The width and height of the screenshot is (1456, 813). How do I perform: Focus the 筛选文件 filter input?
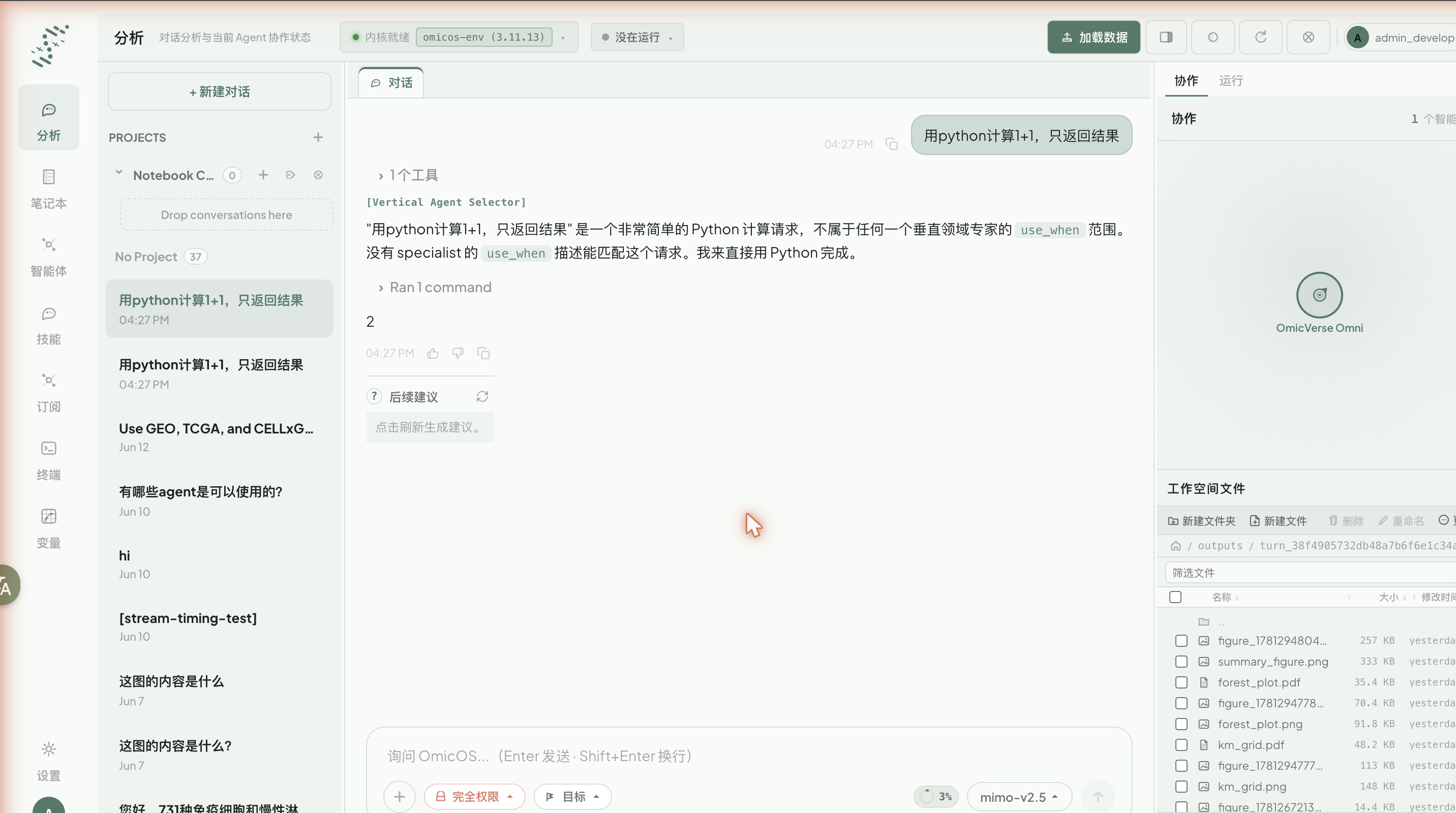[1310, 573]
